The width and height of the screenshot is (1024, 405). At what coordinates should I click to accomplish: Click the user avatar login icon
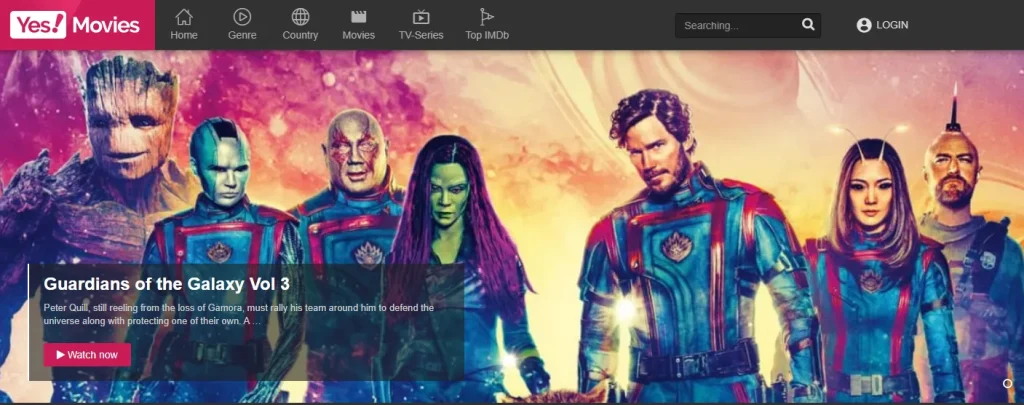click(864, 25)
